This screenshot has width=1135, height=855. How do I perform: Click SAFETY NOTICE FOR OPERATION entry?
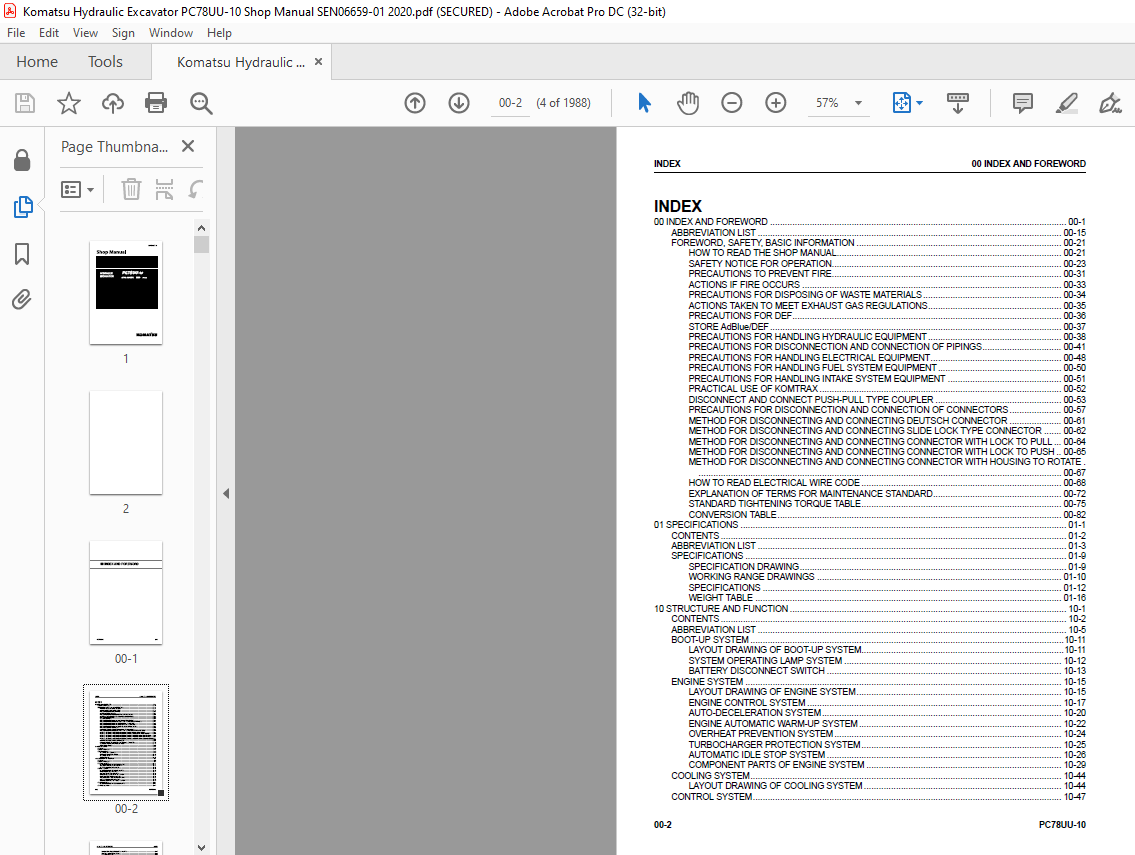[x=887, y=264]
